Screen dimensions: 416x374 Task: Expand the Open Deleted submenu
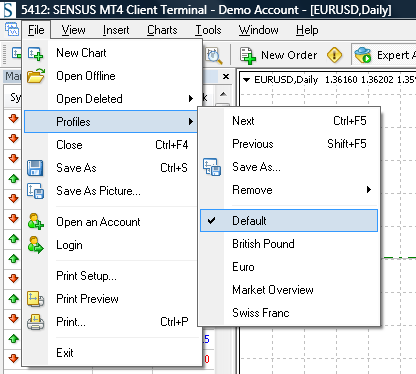click(113, 99)
